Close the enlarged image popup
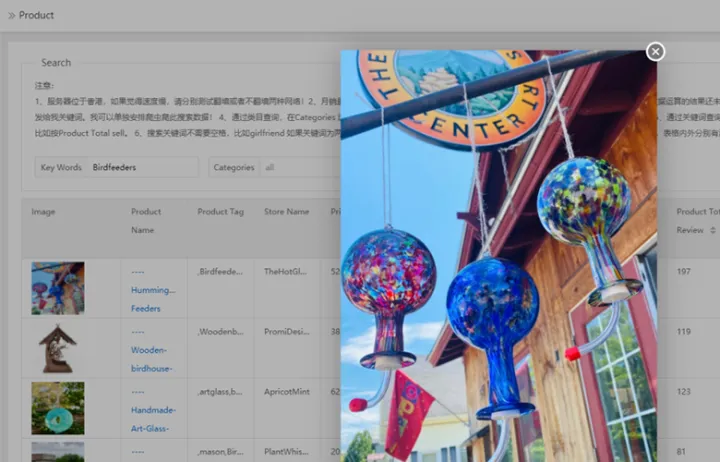720x462 pixels. 655,52
